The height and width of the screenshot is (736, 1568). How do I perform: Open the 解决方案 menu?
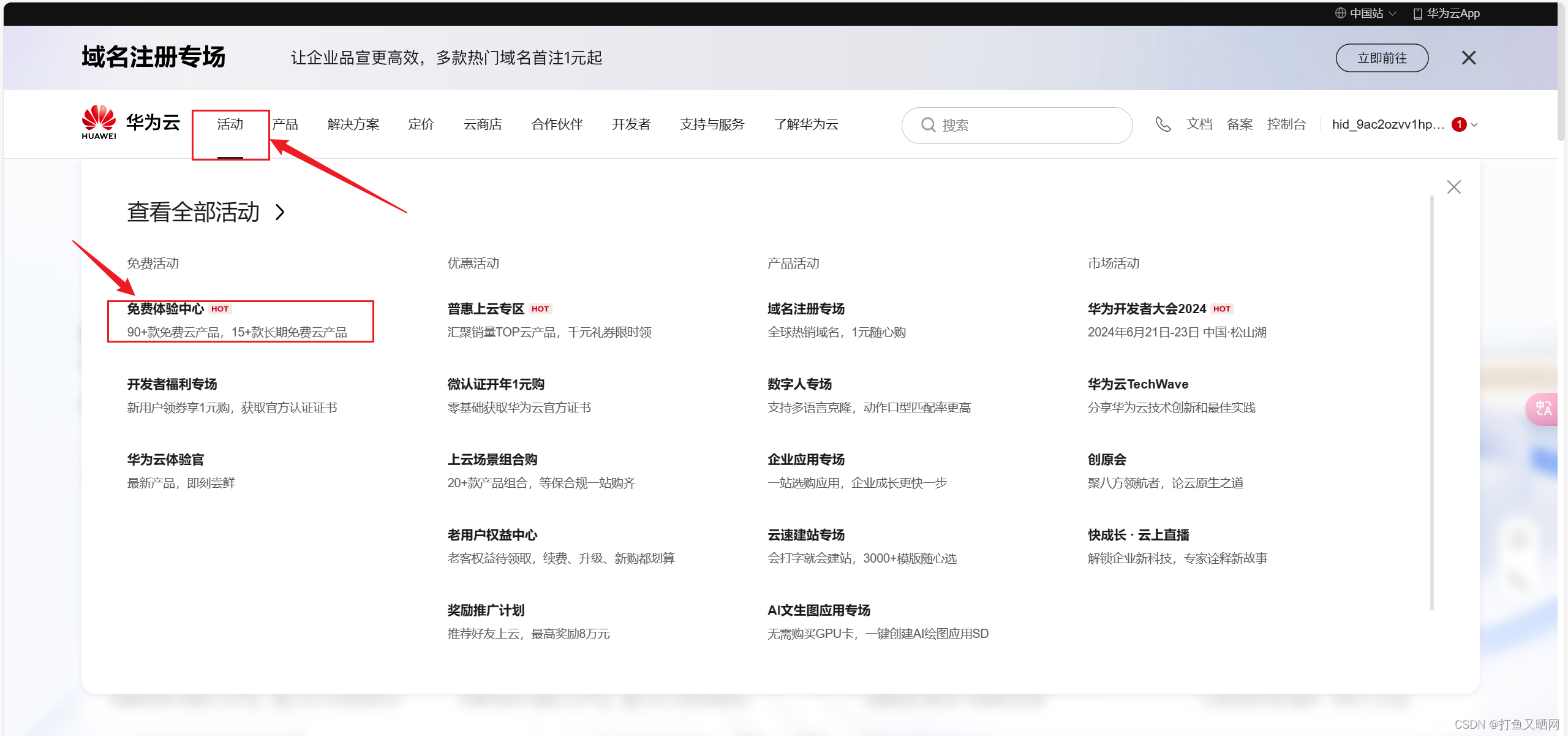pos(353,124)
